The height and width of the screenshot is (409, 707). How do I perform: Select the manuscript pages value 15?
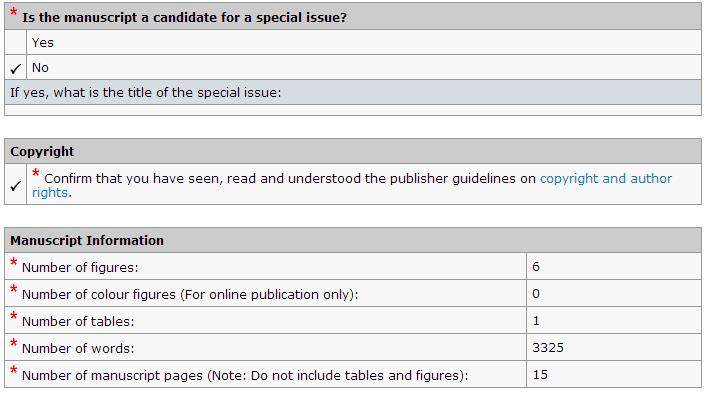(541, 375)
